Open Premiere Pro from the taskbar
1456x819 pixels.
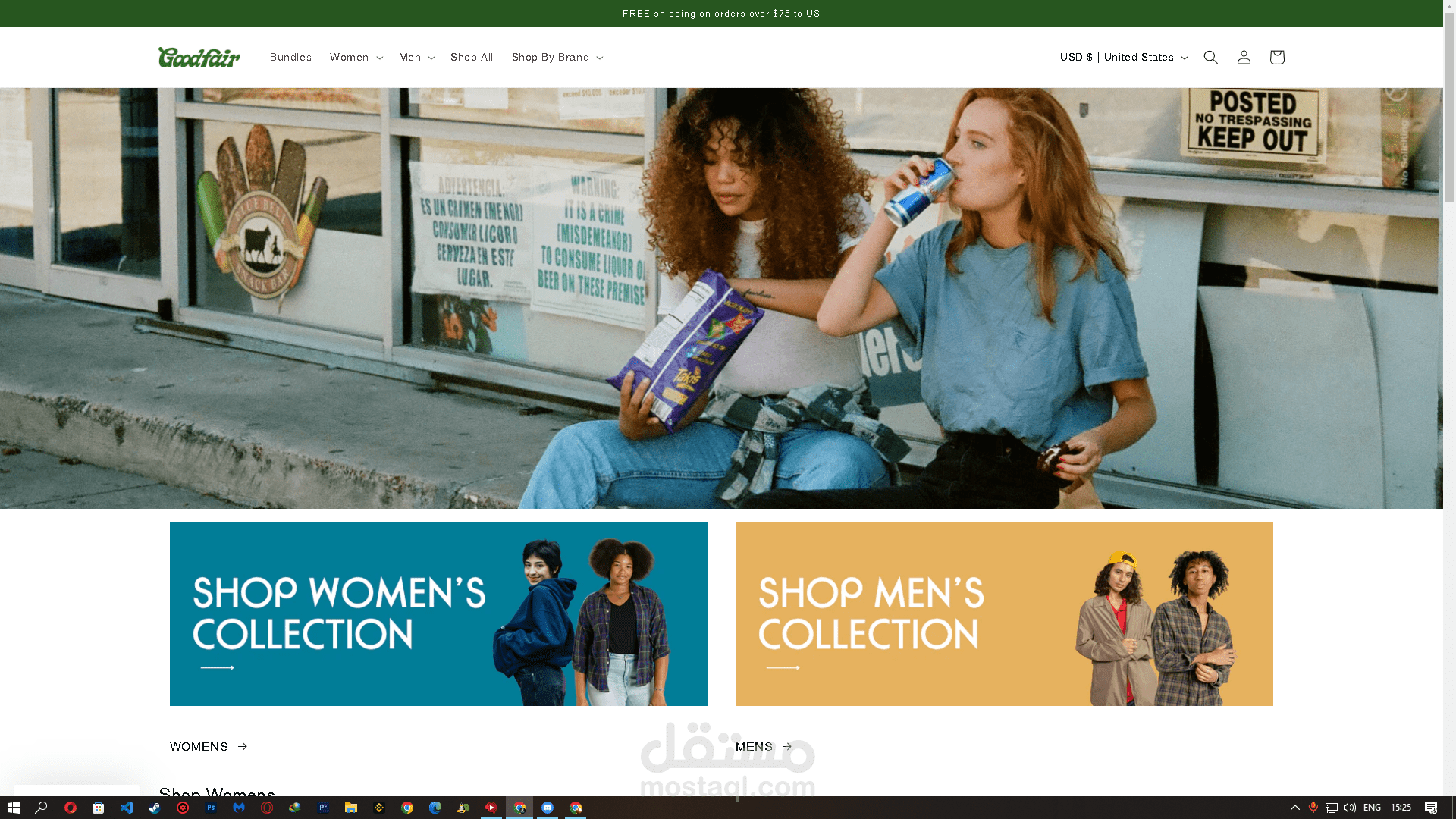(x=323, y=808)
